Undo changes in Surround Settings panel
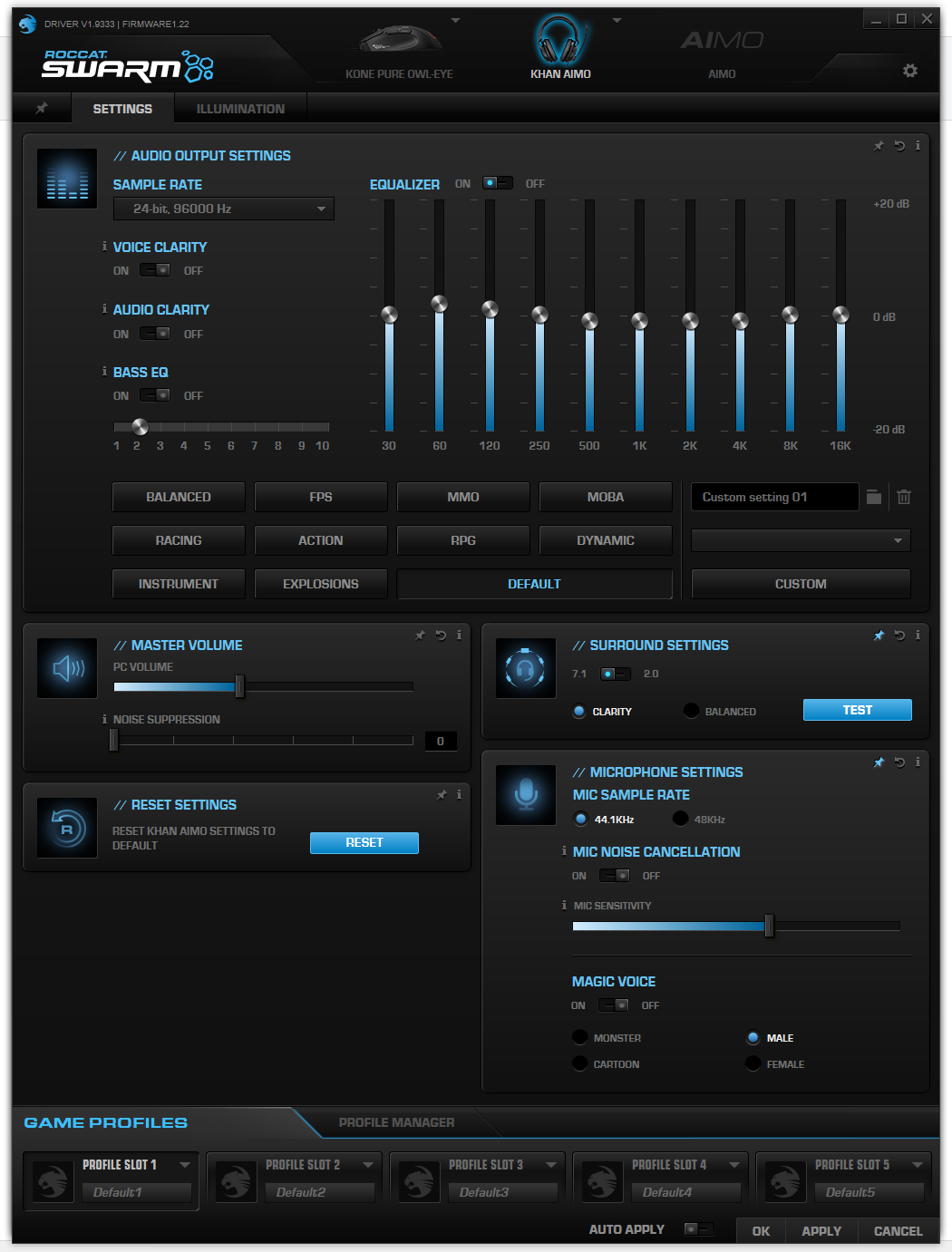 [899, 636]
